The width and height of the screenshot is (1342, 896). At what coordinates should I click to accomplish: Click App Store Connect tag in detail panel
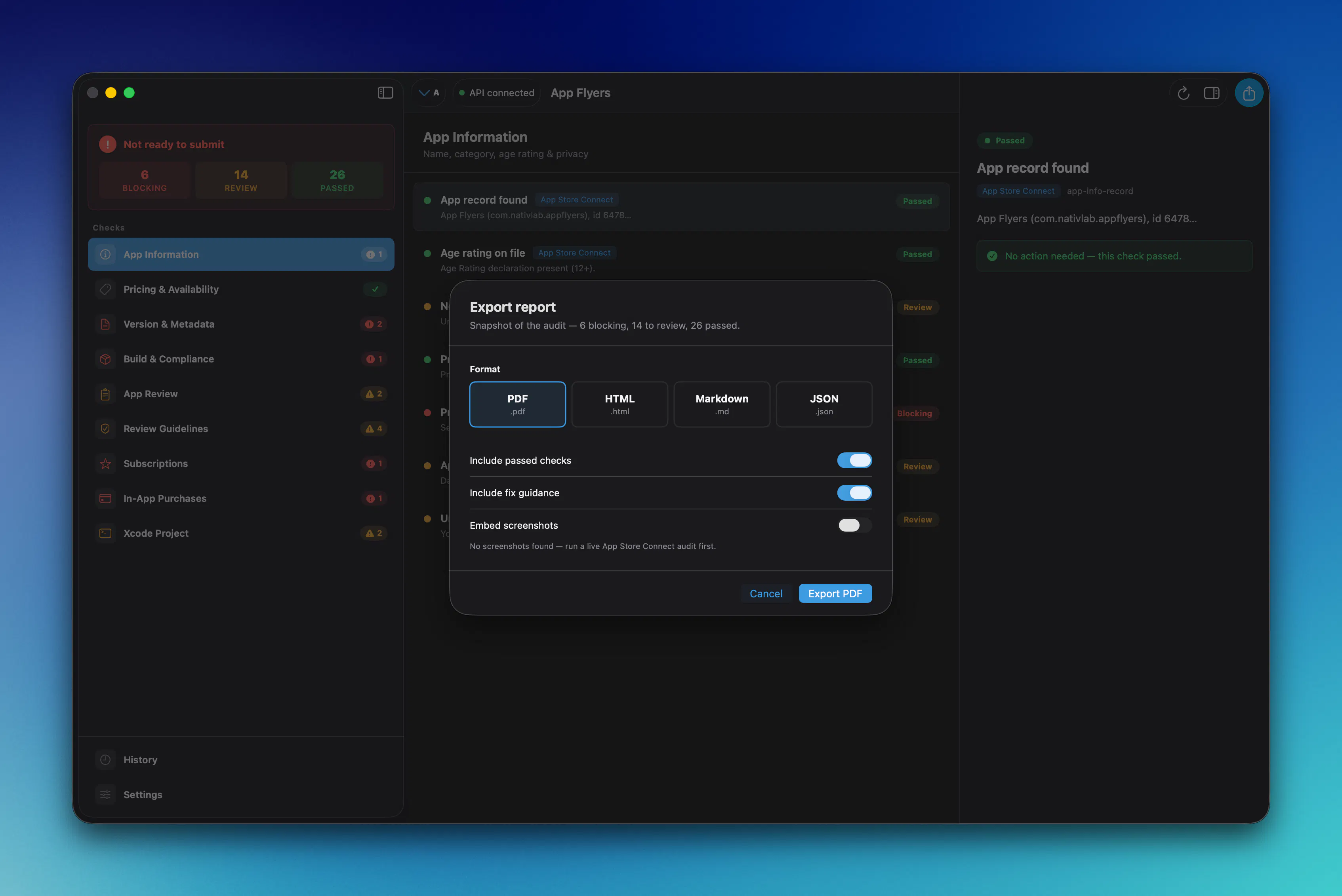pyautogui.click(x=1018, y=191)
